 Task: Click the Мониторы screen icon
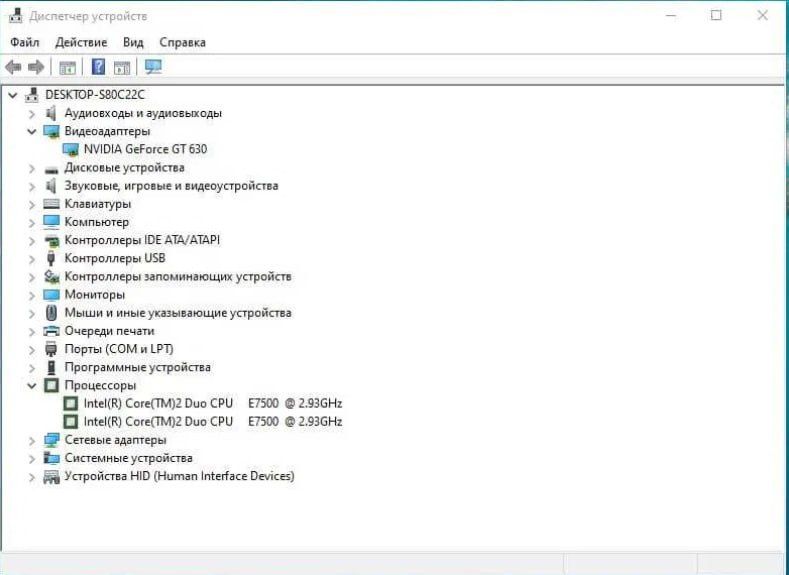51,295
